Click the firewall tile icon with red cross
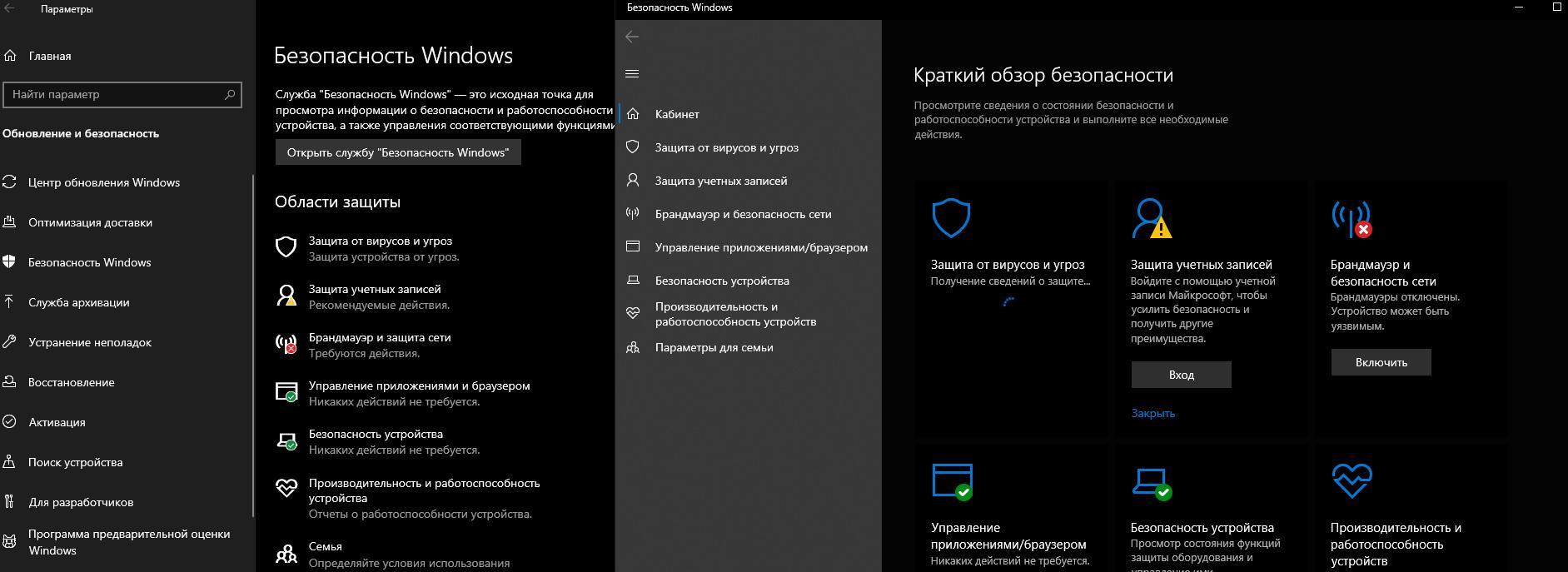 [1351, 218]
